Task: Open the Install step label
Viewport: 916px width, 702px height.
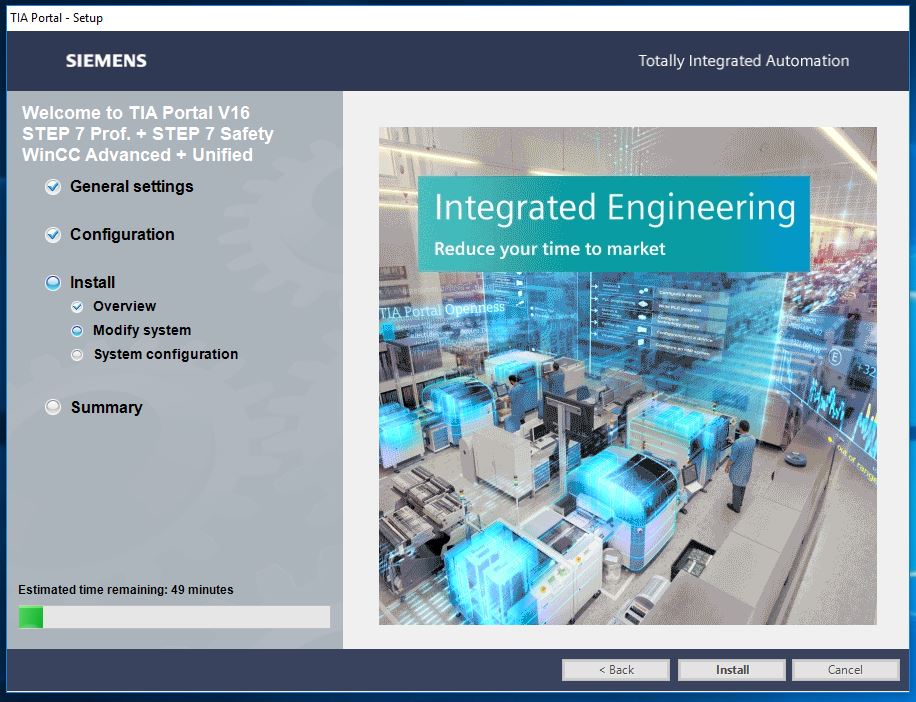Action: pyautogui.click(x=92, y=283)
